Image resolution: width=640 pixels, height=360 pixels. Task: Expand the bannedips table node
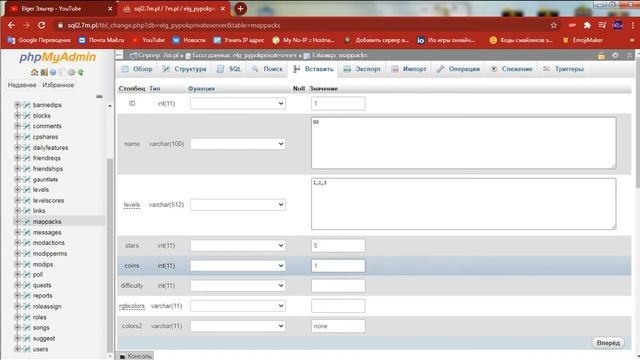coord(17,105)
